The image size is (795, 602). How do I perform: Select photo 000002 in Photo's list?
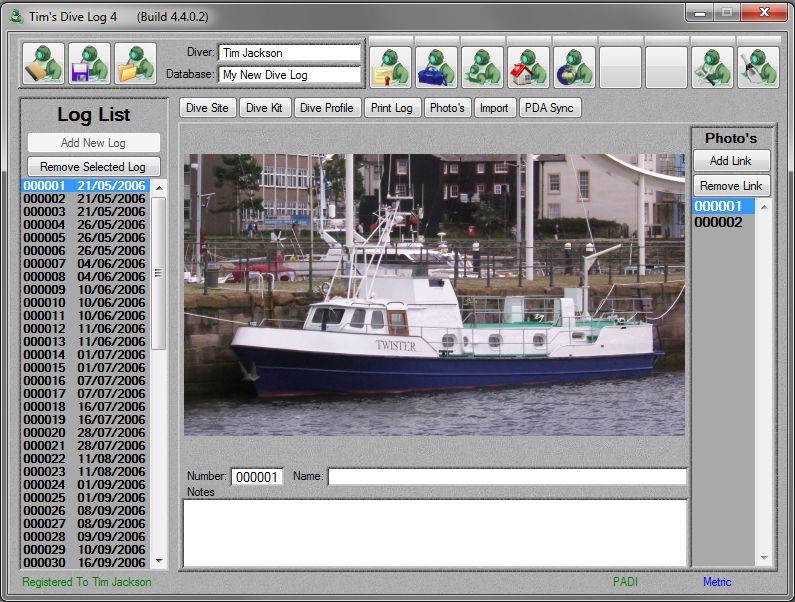(x=719, y=222)
